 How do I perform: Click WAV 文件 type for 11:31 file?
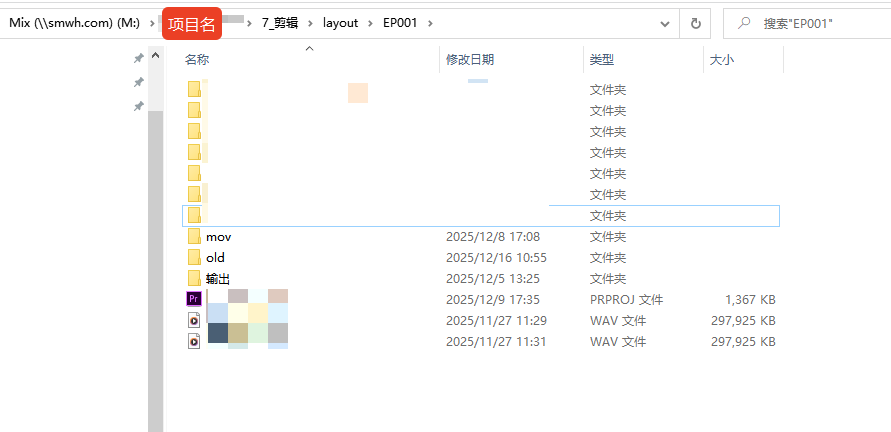618,342
